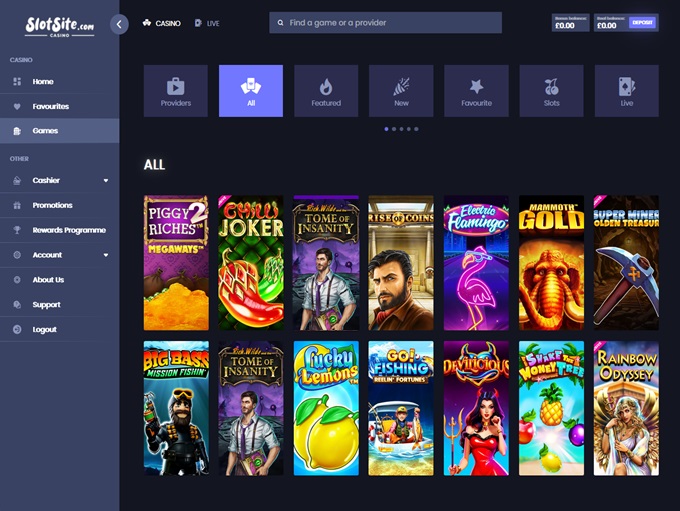Select the Live games category tile
Viewport: 680px width, 511px height.
click(x=626, y=91)
